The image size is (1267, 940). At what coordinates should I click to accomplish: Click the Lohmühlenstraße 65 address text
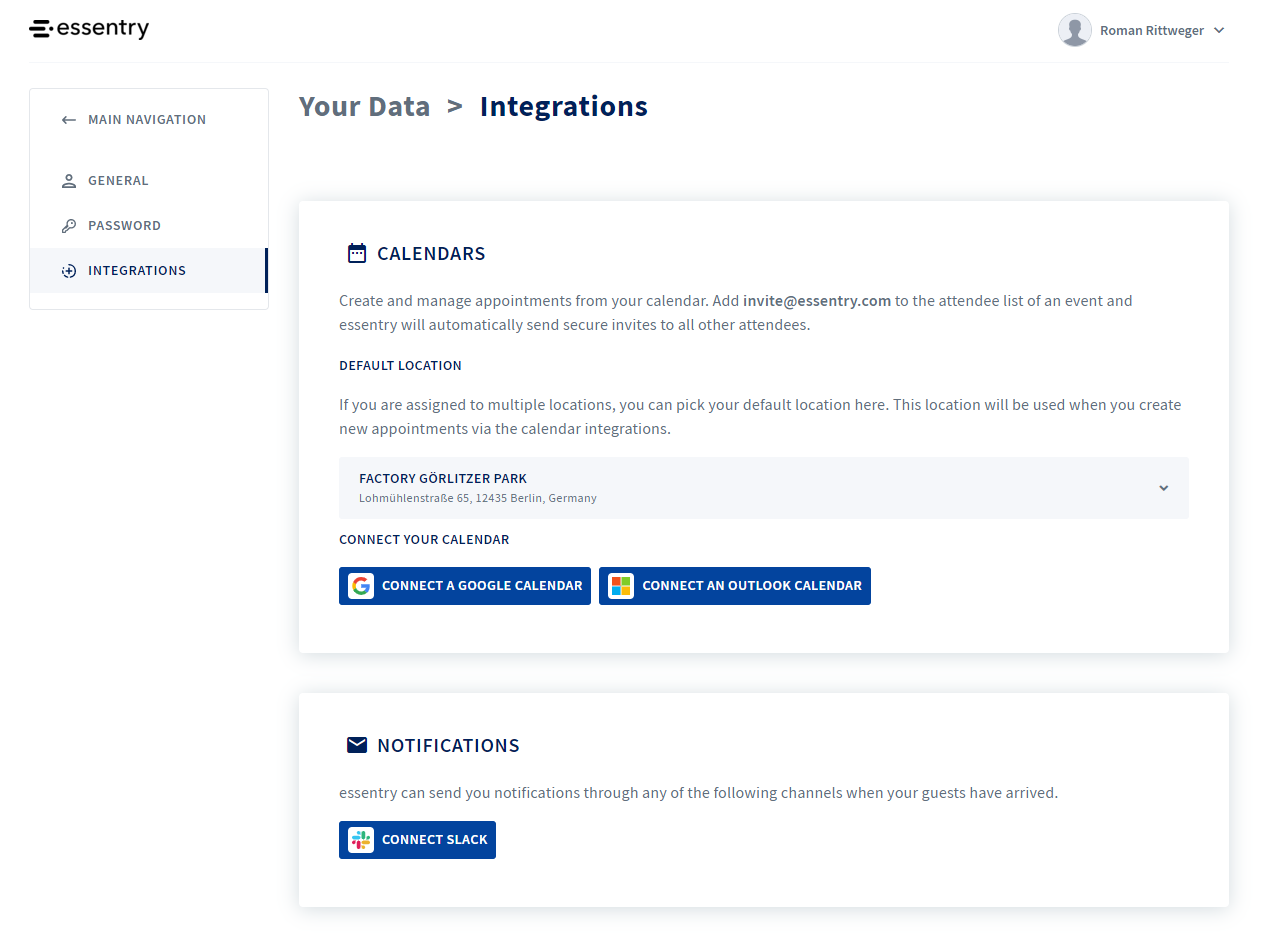pos(478,498)
